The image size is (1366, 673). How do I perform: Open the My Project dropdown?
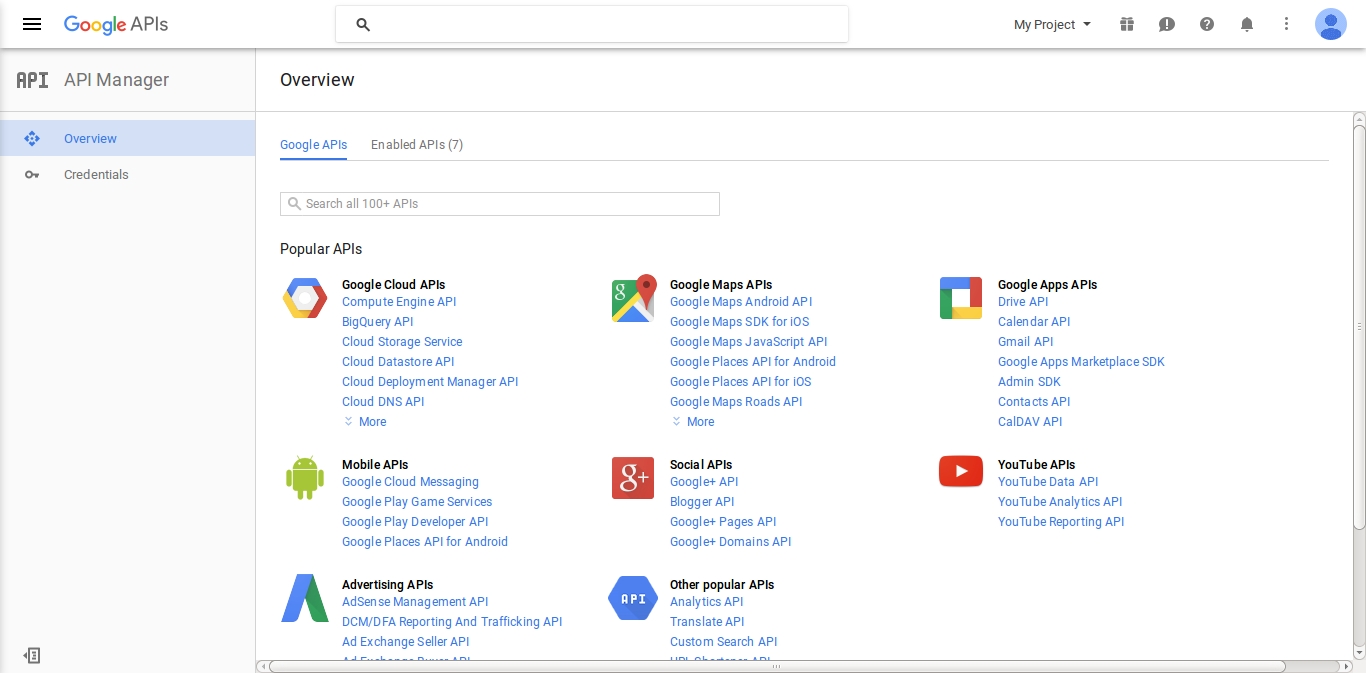point(1052,24)
